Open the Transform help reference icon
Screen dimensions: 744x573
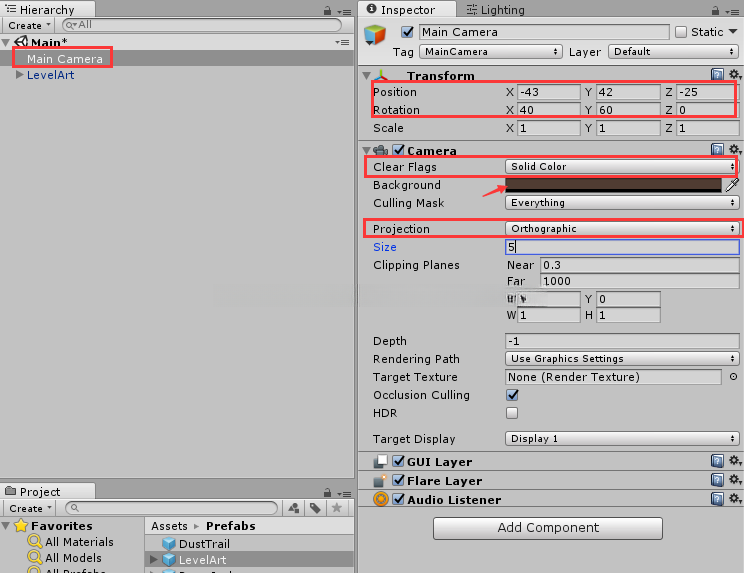[x=717, y=74]
